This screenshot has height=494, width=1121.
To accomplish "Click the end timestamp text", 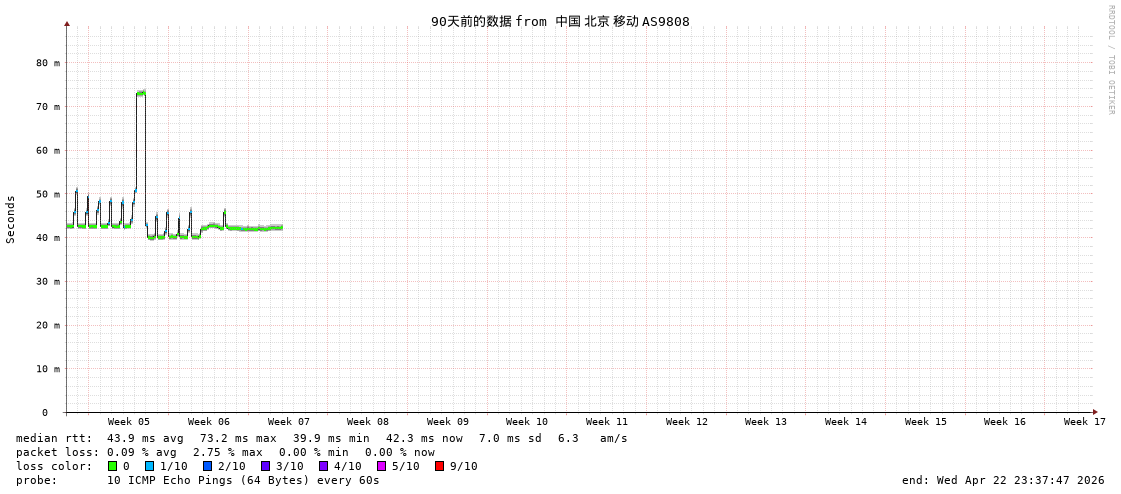I will 1003,480.
